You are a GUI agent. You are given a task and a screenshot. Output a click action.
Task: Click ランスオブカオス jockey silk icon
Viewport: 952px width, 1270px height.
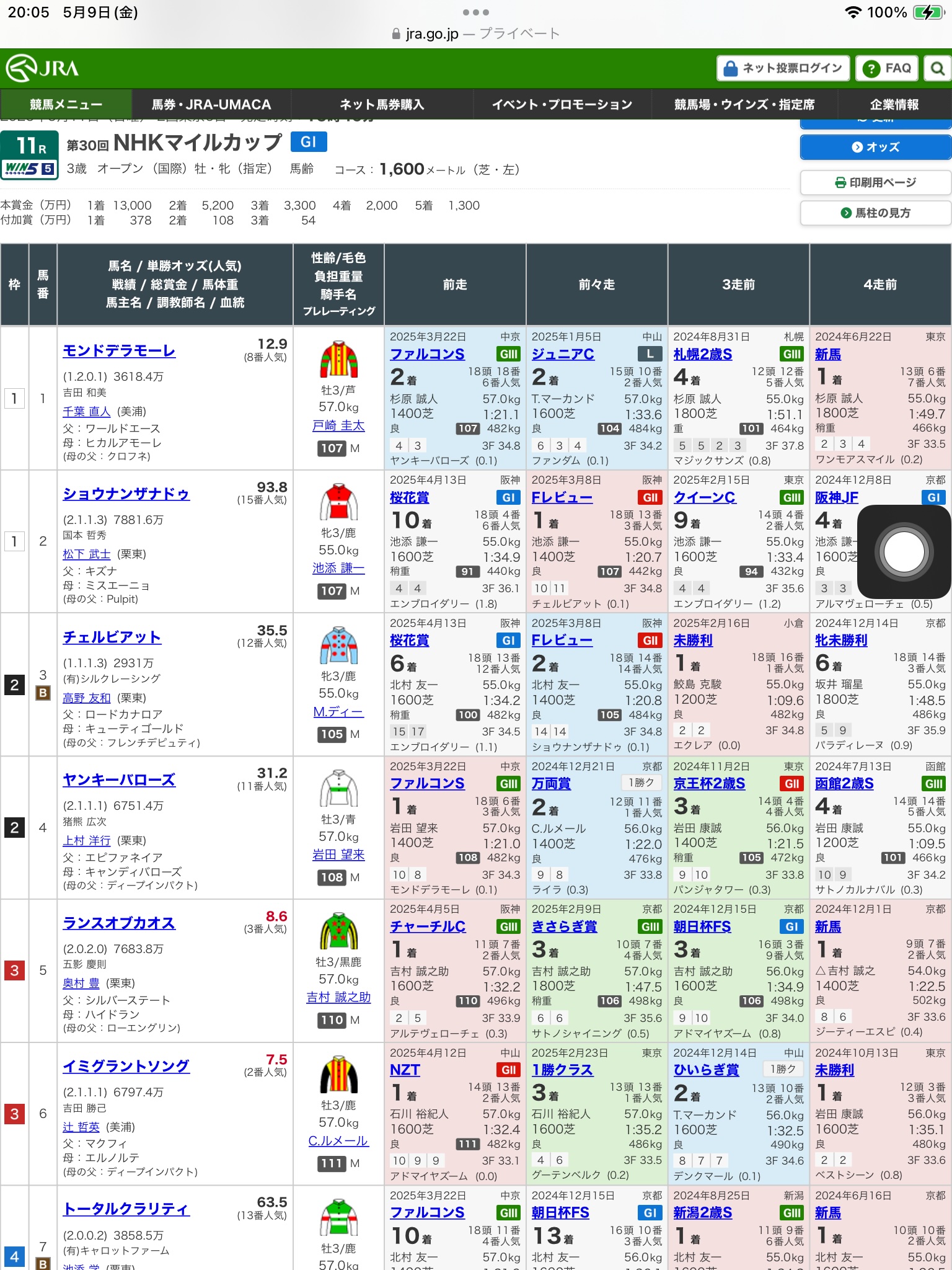pyautogui.click(x=338, y=930)
